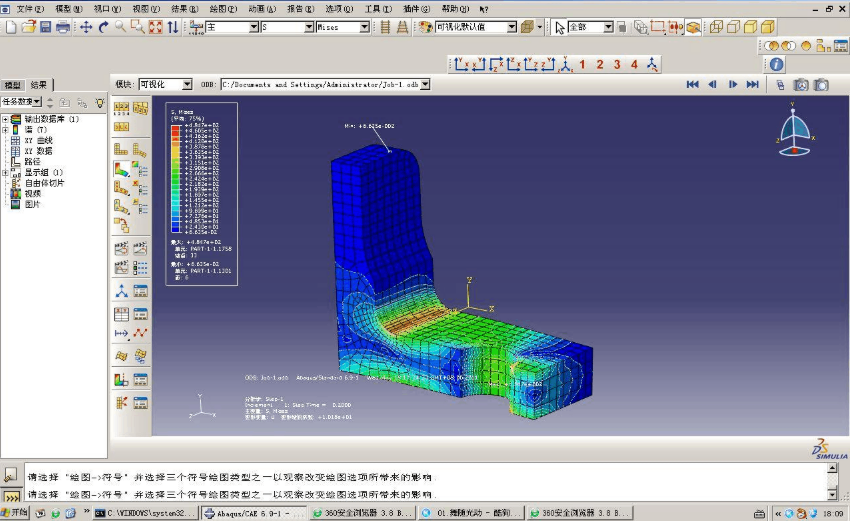Select the Box Zoom tool
This screenshot has width=850, height=521.
click(138, 27)
